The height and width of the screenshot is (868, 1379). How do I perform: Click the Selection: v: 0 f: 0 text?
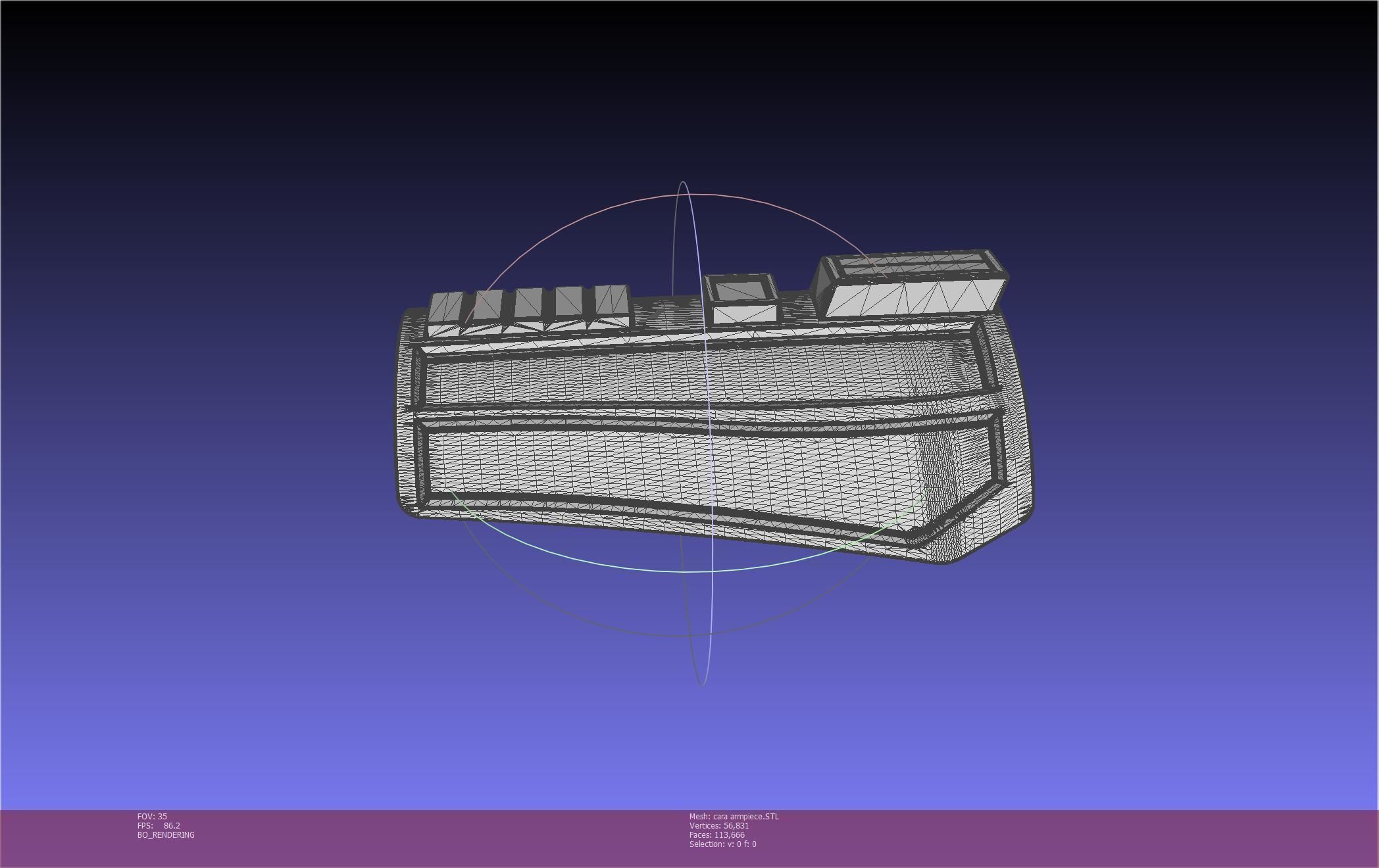tap(722, 844)
